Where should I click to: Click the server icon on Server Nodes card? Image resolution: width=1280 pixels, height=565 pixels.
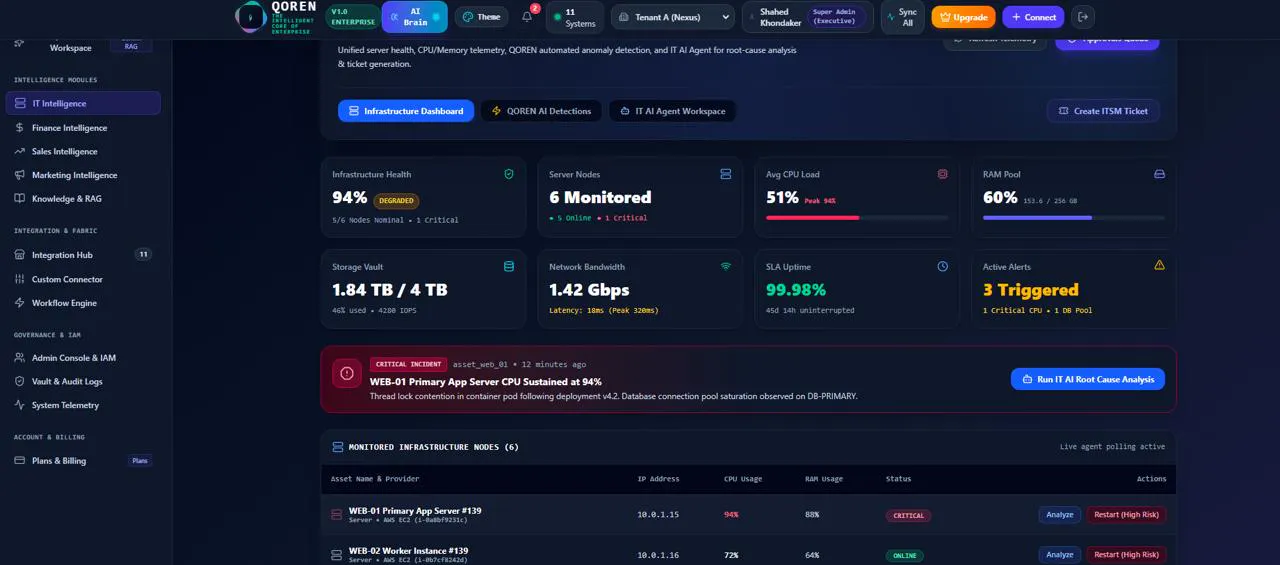point(725,174)
